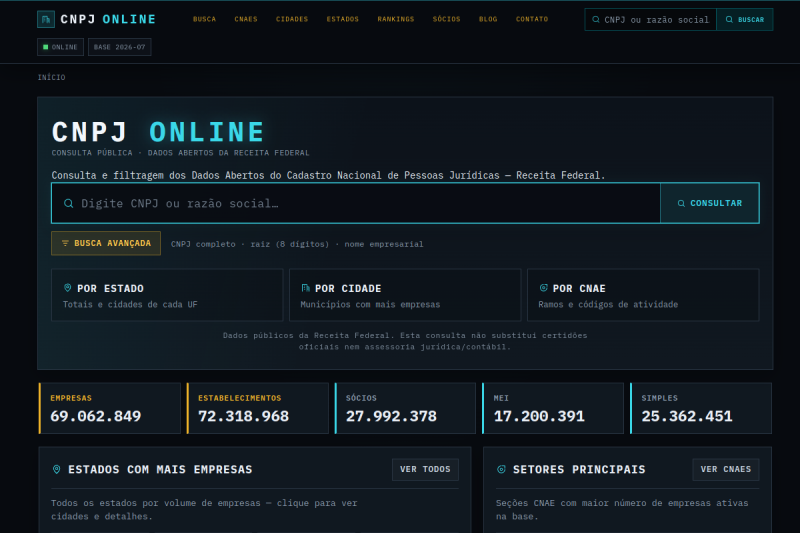Go to Cidades in the top navigation
The image size is (800, 533).
(292, 19)
